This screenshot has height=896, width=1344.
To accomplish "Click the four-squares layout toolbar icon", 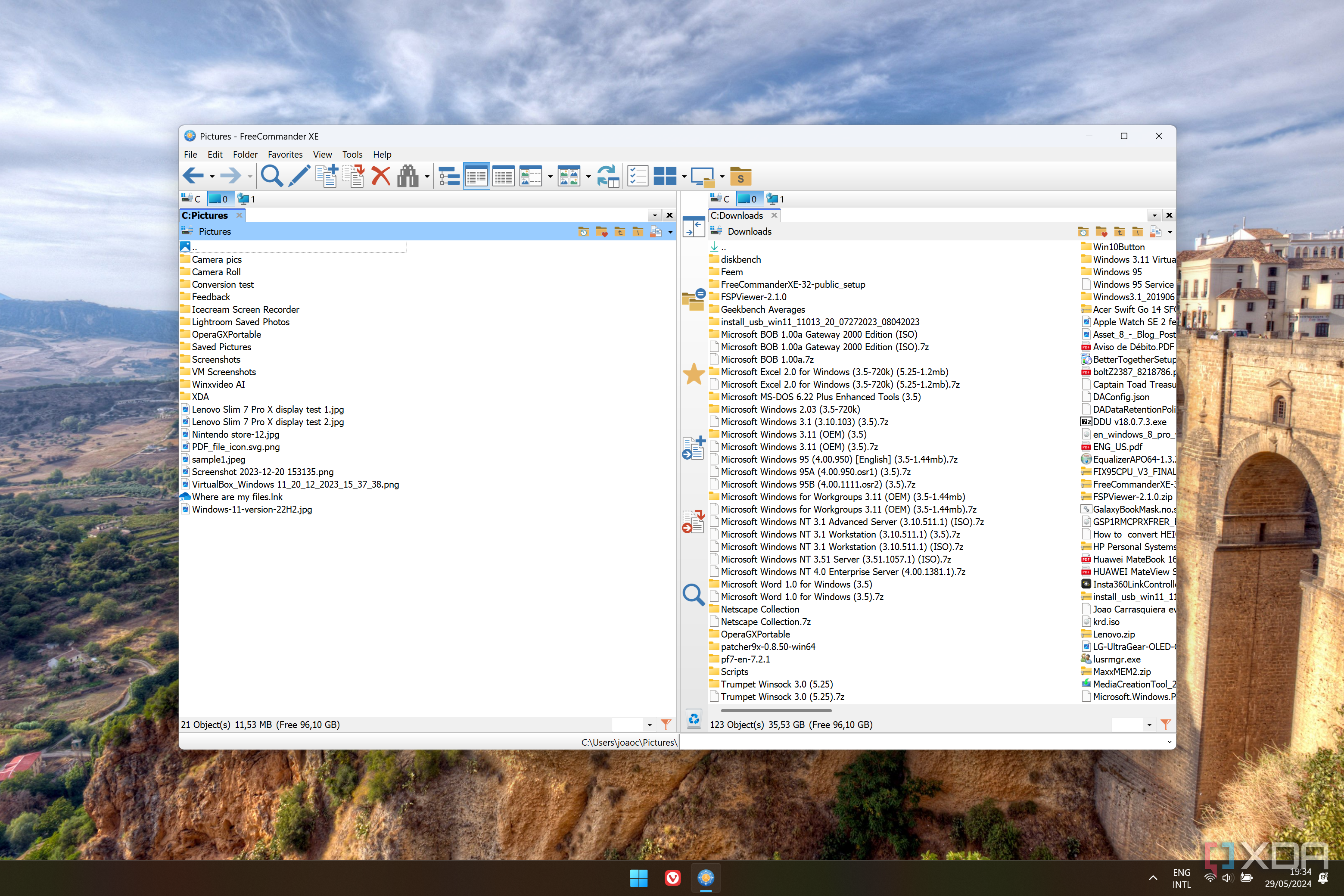I will click(665, 176).
